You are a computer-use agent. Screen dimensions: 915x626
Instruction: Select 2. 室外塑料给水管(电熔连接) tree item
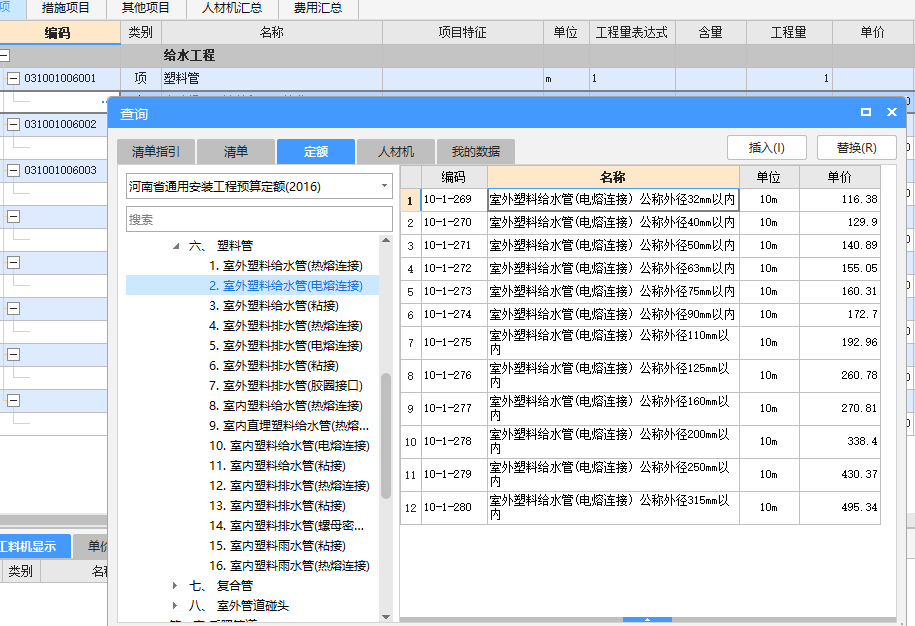[x=286, y=286]
